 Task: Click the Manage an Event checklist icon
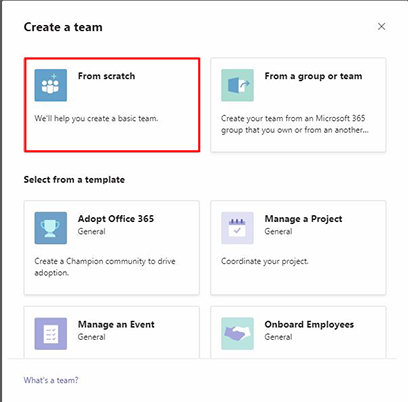click(51, 334)
